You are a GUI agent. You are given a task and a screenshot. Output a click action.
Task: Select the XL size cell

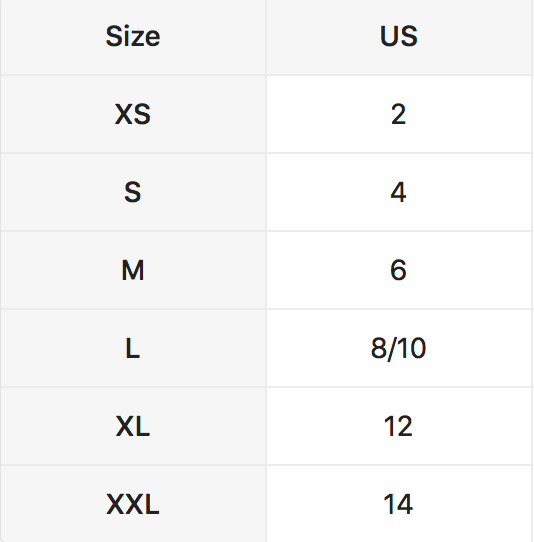pyautogui.click(x=133, y=426)
